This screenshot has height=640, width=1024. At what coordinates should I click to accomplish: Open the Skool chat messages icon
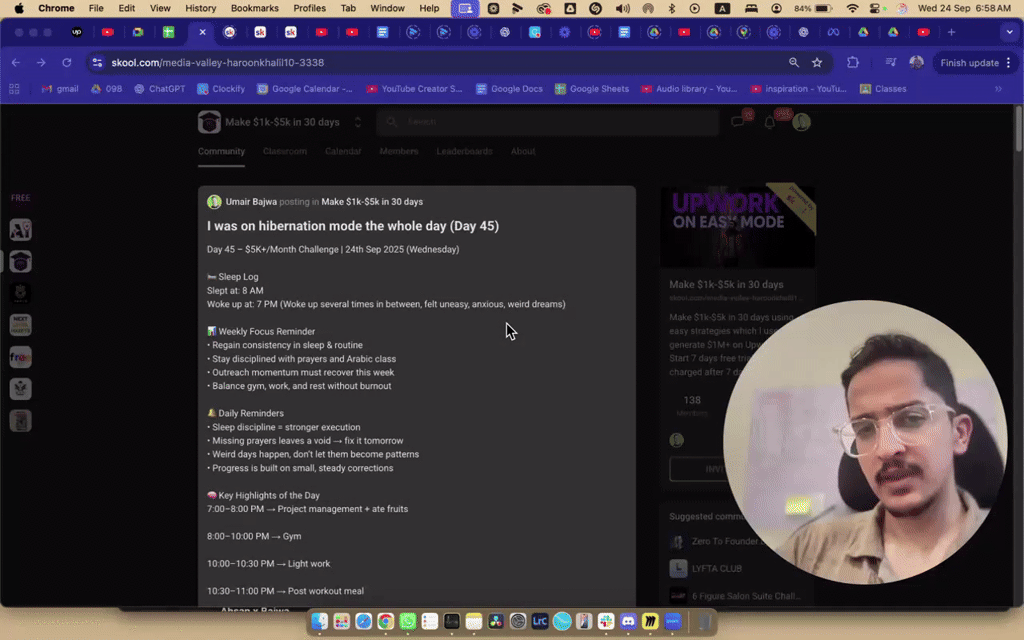738,122
